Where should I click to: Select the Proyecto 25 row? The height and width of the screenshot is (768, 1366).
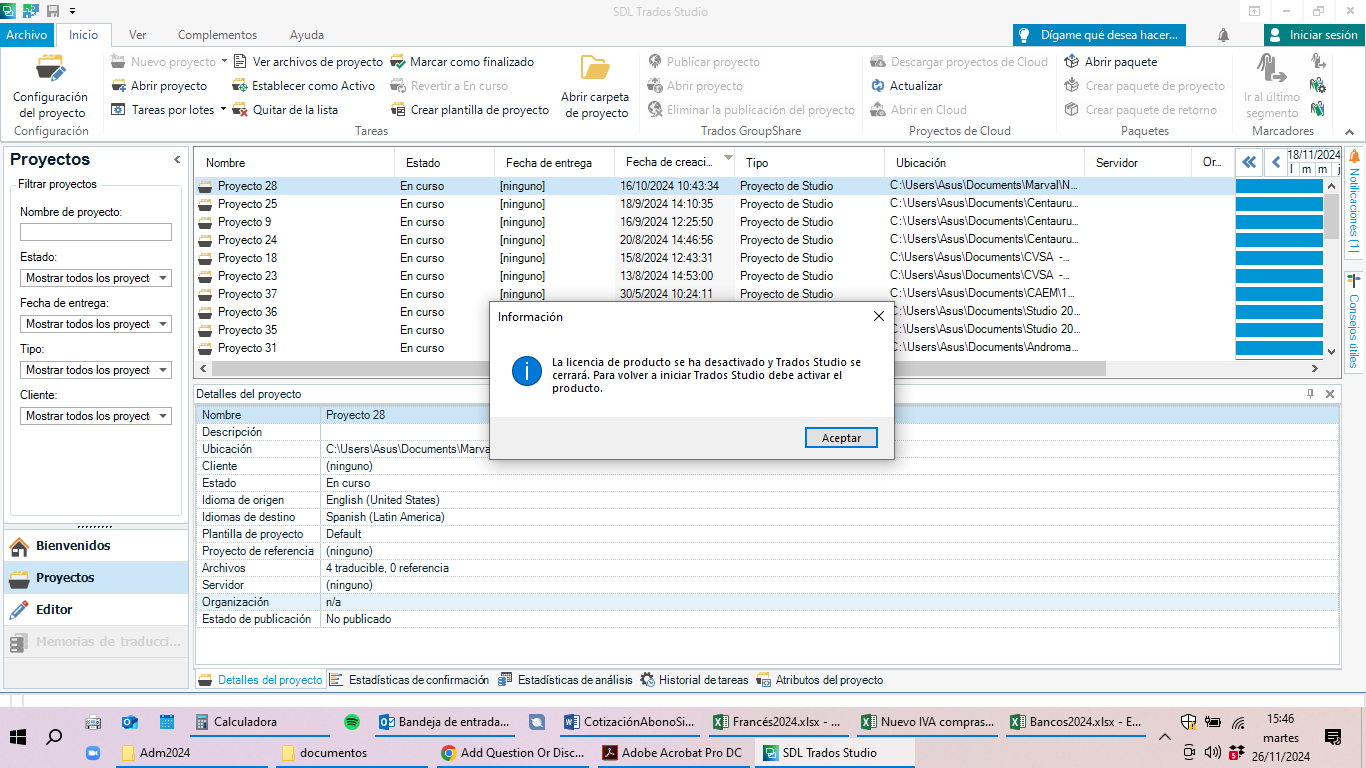pos(715,204)
